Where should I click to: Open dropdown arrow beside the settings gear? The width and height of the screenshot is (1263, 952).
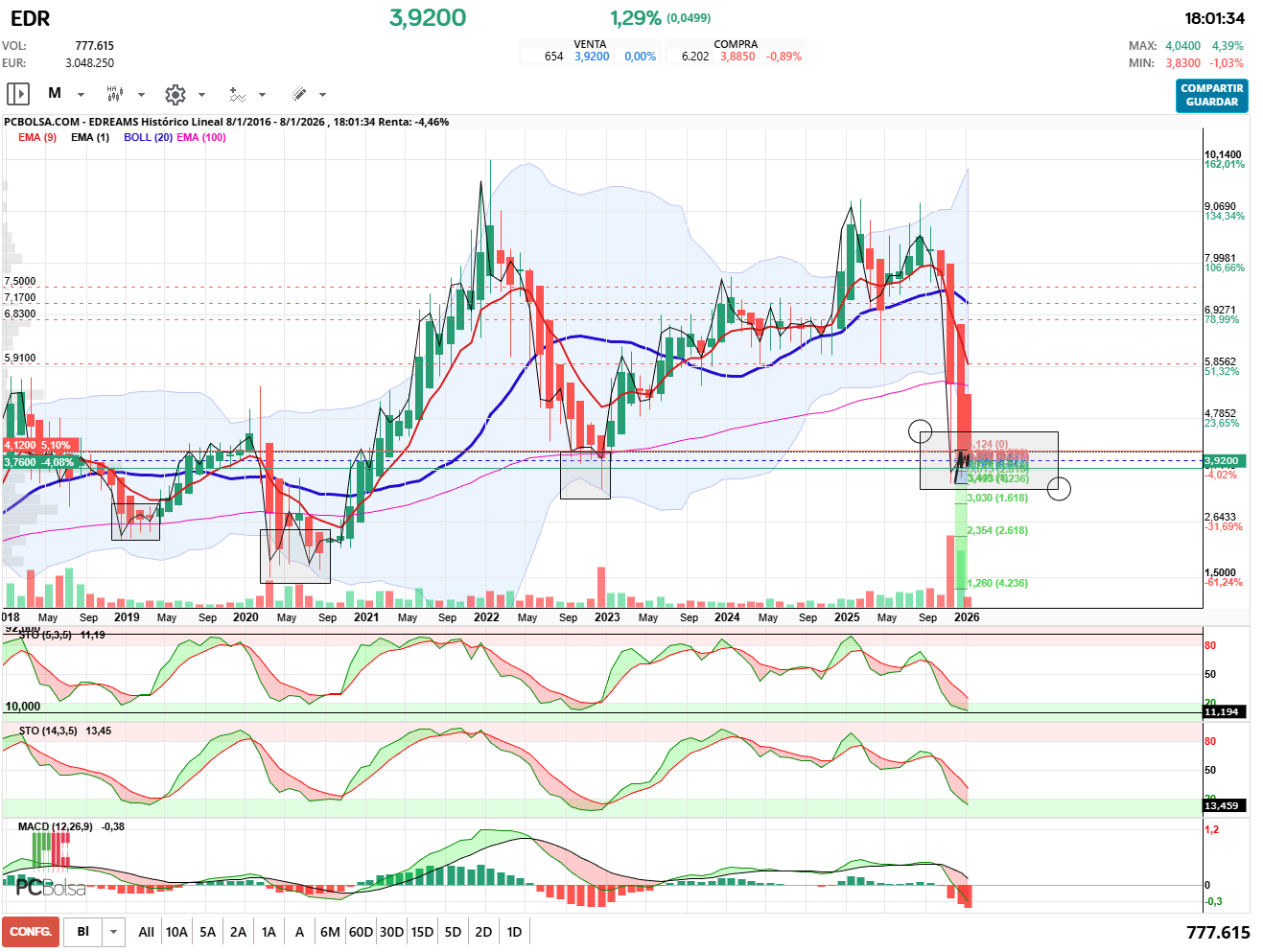(x=201, y=95)
